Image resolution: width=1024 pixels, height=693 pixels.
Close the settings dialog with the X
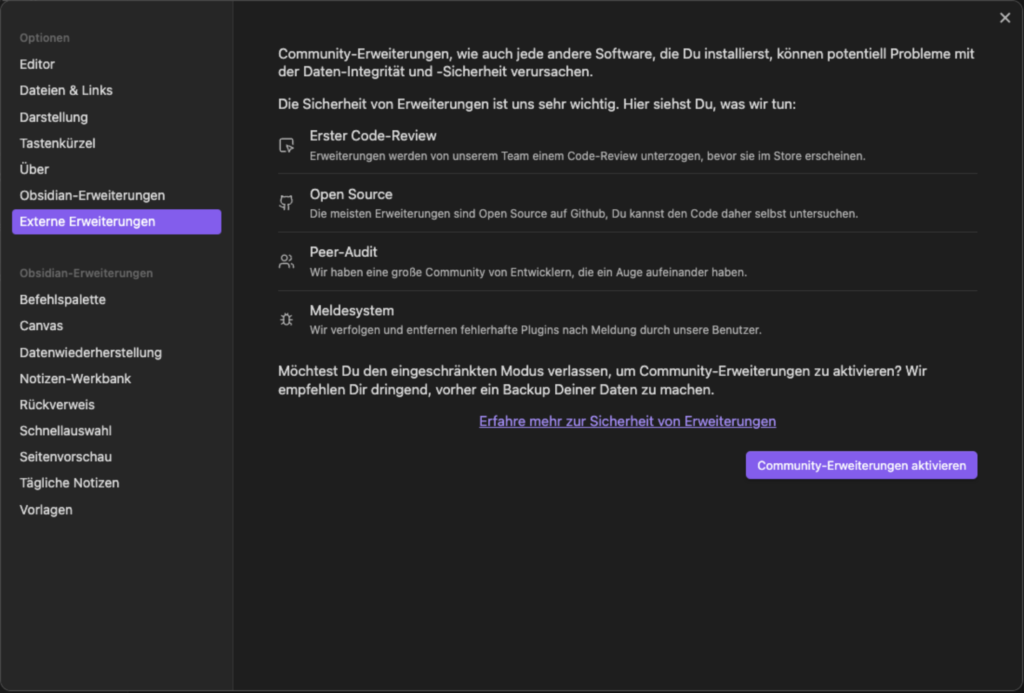[1005, 18]
